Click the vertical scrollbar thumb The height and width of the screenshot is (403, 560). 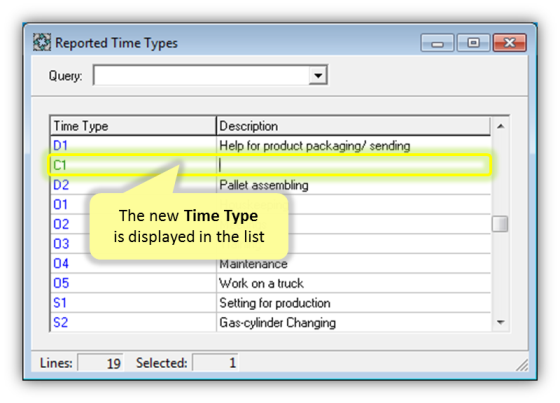pyautogui.click(x=500, y=224)
